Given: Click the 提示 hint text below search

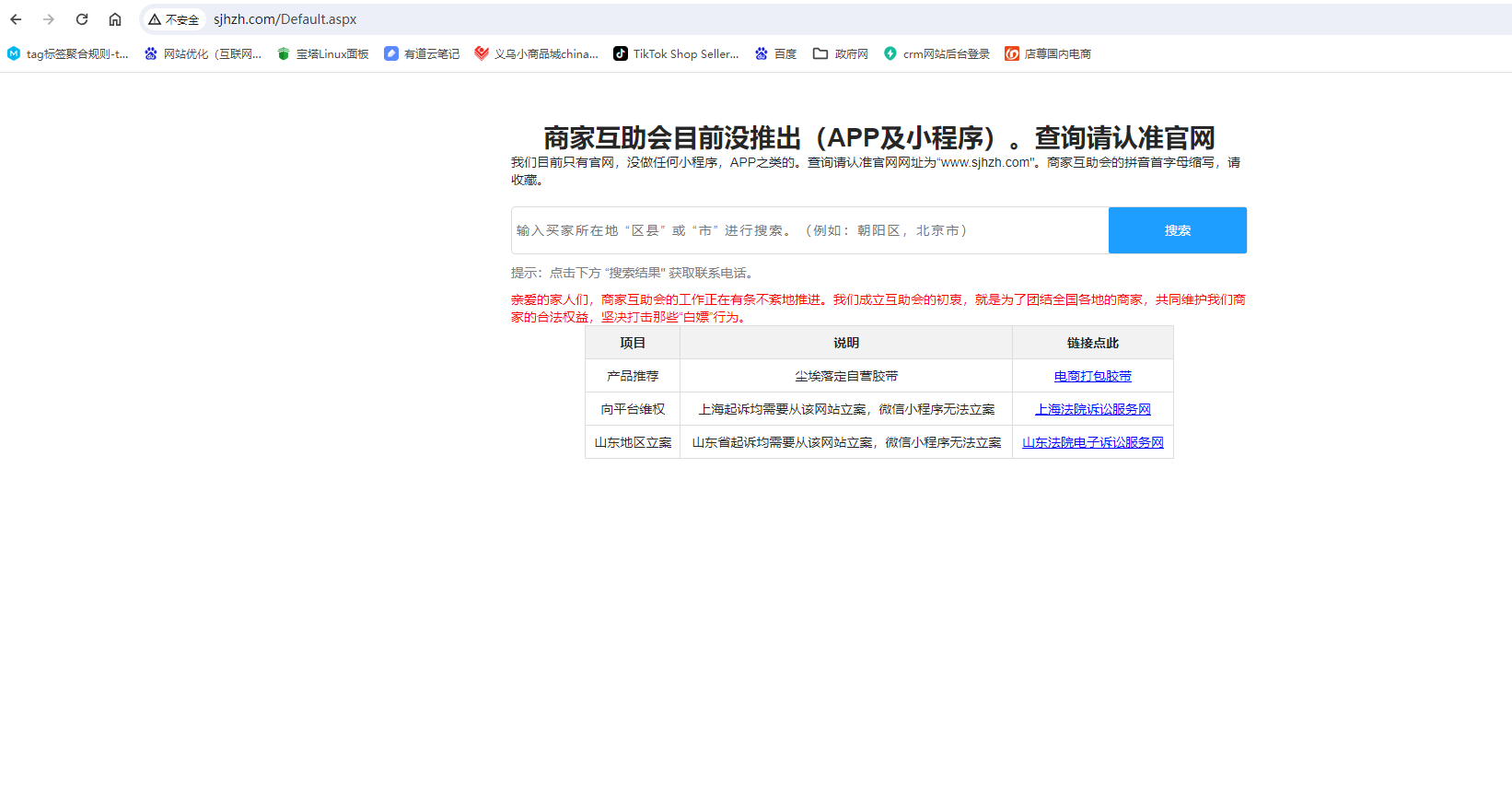Looking at the screenshot, I should (634, 273).
